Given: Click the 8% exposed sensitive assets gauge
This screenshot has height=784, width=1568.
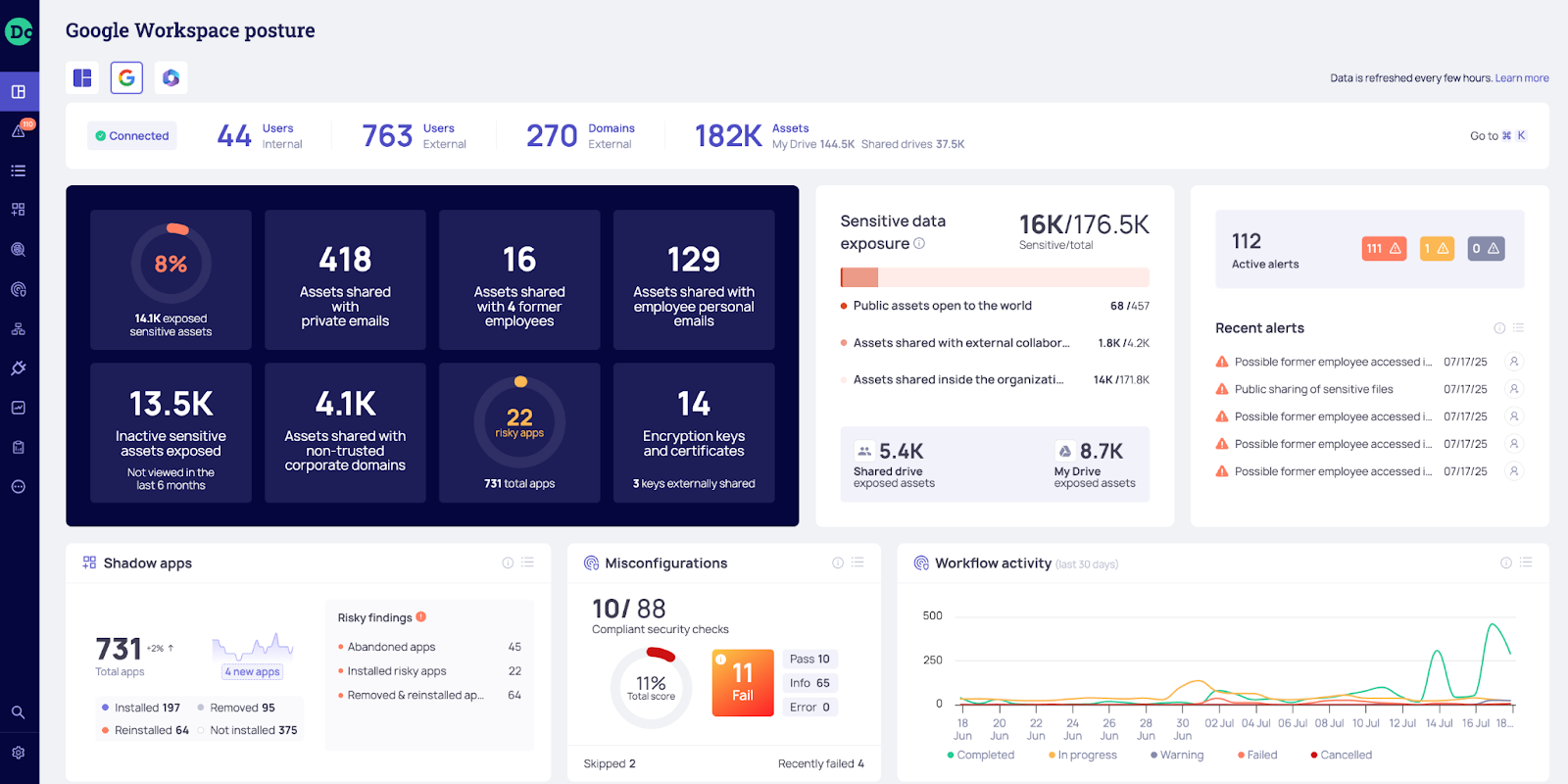Looking at the screenshot, I should (171, 264).
